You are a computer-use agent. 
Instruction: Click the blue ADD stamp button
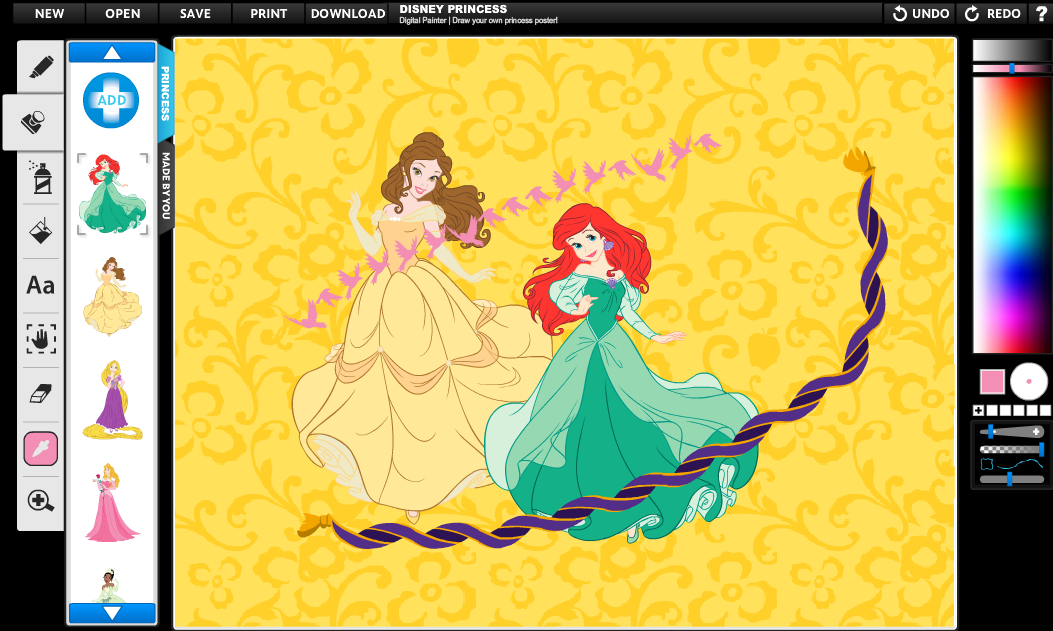[111, 100]
